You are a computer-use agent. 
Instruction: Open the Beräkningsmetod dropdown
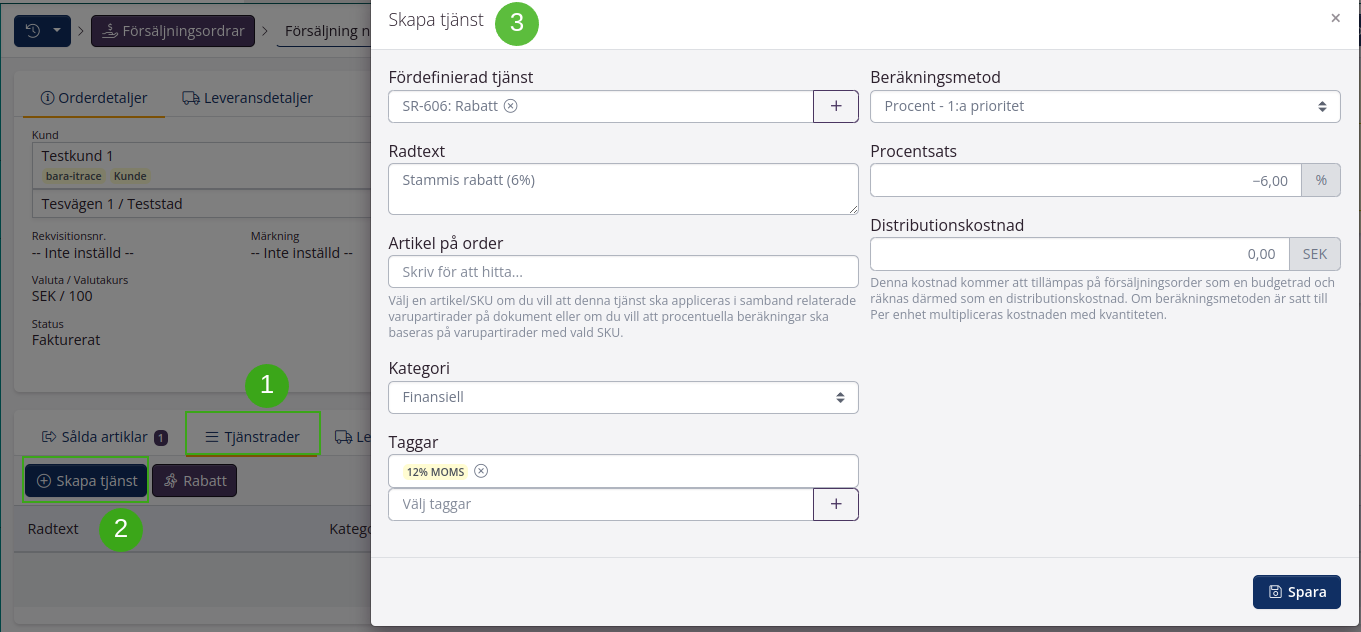tap(1105, 106)
